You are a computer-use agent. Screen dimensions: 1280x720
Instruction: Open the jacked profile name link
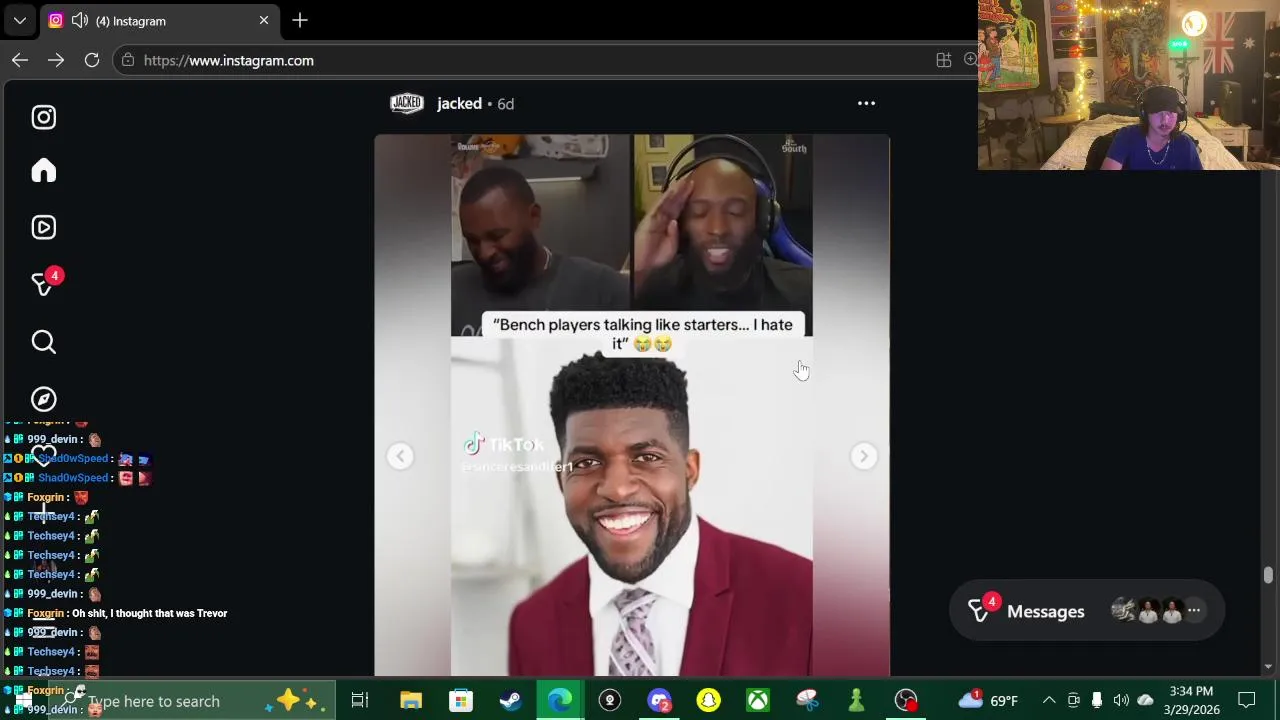tap(459, 103)
